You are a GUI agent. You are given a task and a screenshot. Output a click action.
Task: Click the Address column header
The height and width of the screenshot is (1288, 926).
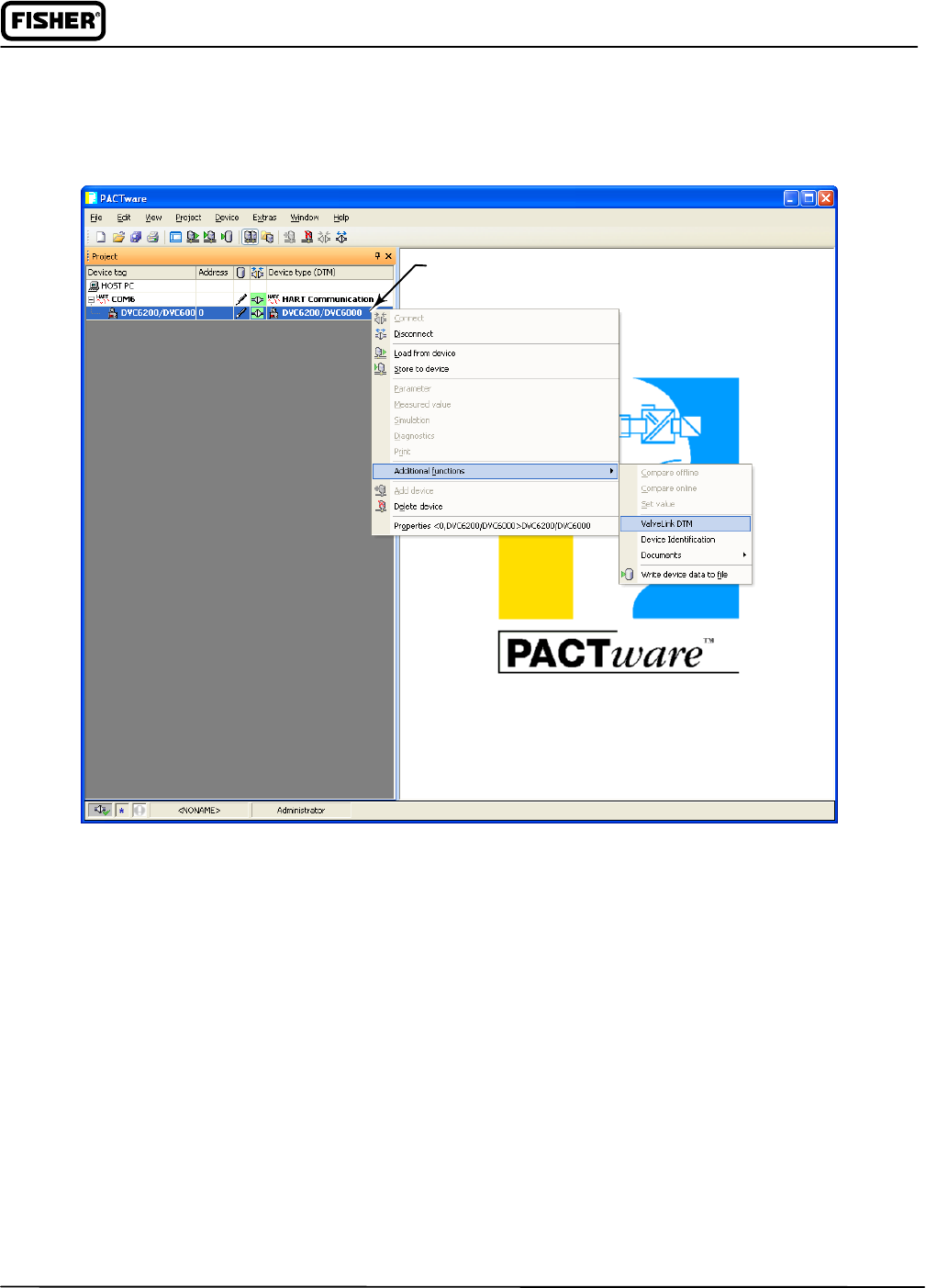pos(214,273)
